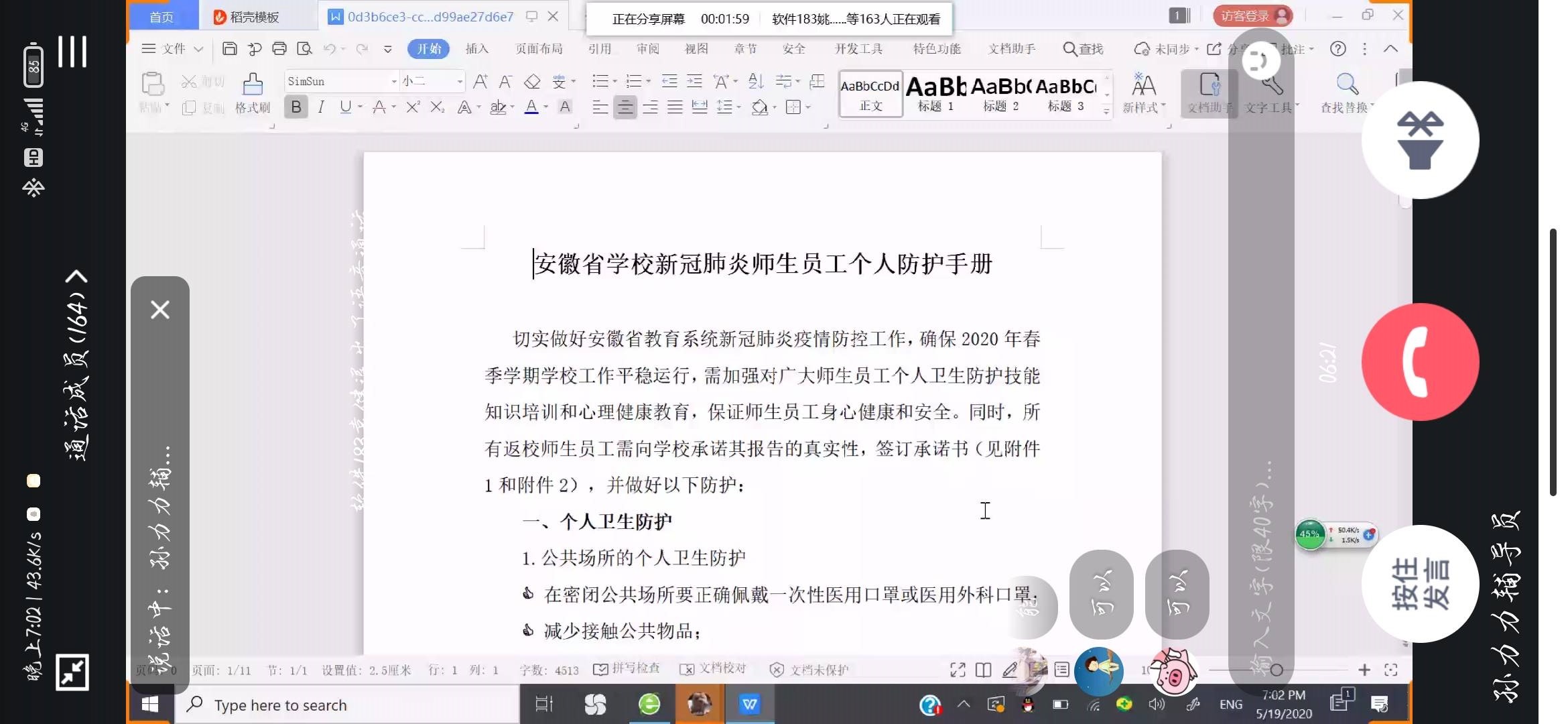Toggle Bold formatting on
Viewport: 1568px width, 724px height.
point(296,107)
